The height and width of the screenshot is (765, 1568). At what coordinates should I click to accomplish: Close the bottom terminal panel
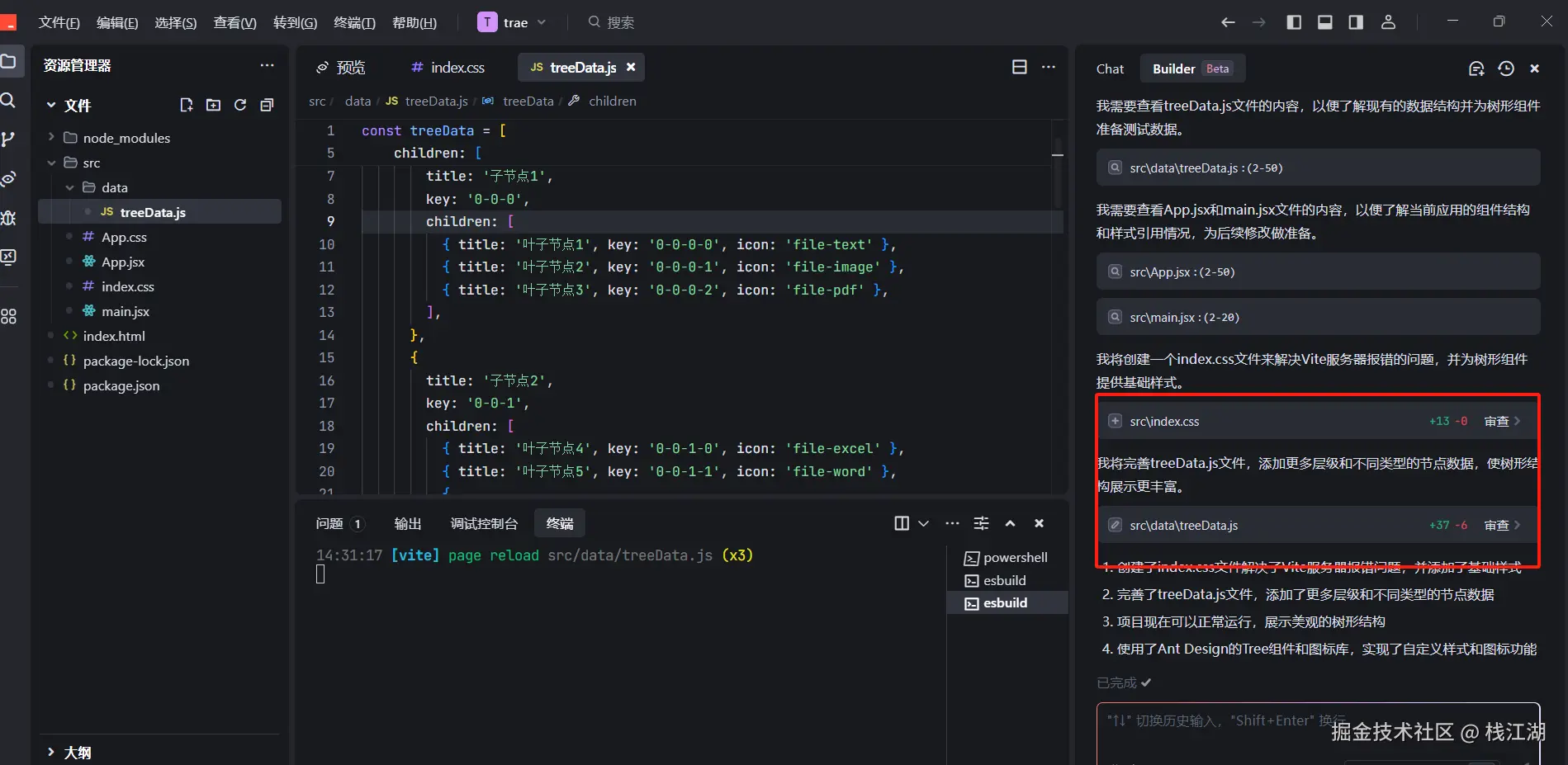tap(1039, 523)
